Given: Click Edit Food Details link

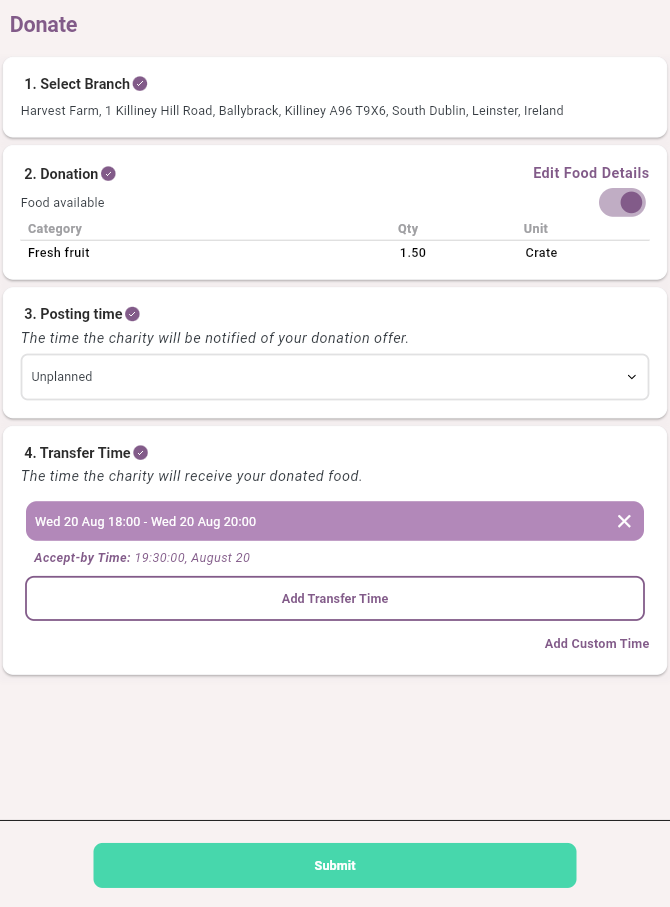Looking at the screenshot, I should coord(590,173).
